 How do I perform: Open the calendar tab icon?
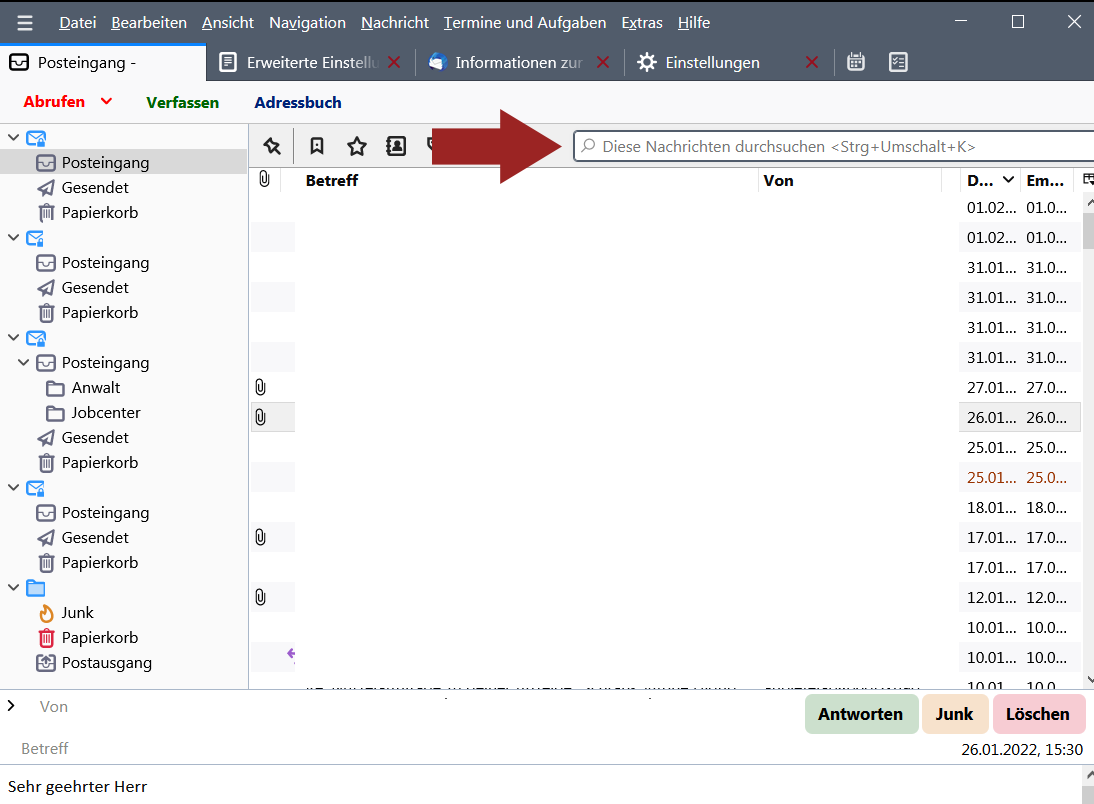click(855, 62)
